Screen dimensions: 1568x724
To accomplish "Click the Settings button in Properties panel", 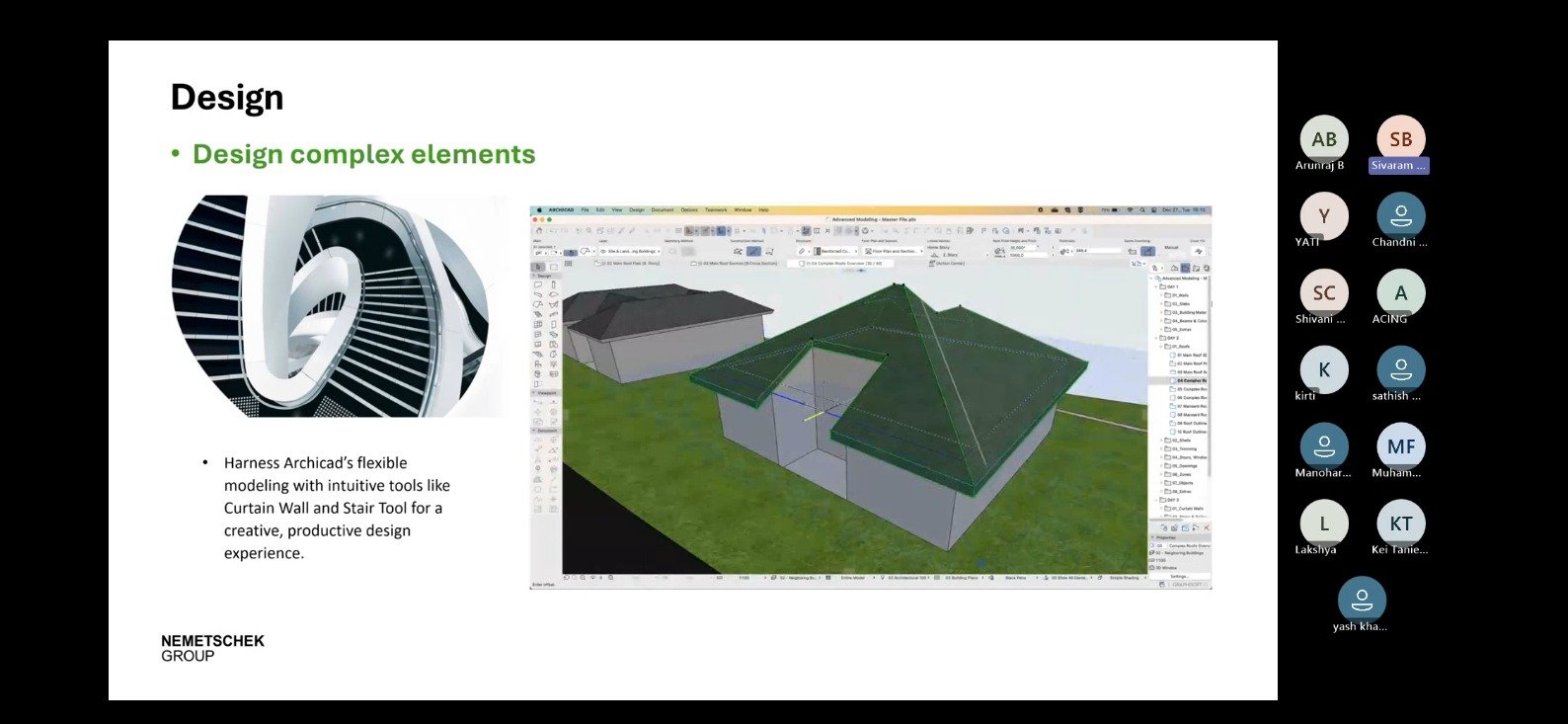I will pos(1179,576).
